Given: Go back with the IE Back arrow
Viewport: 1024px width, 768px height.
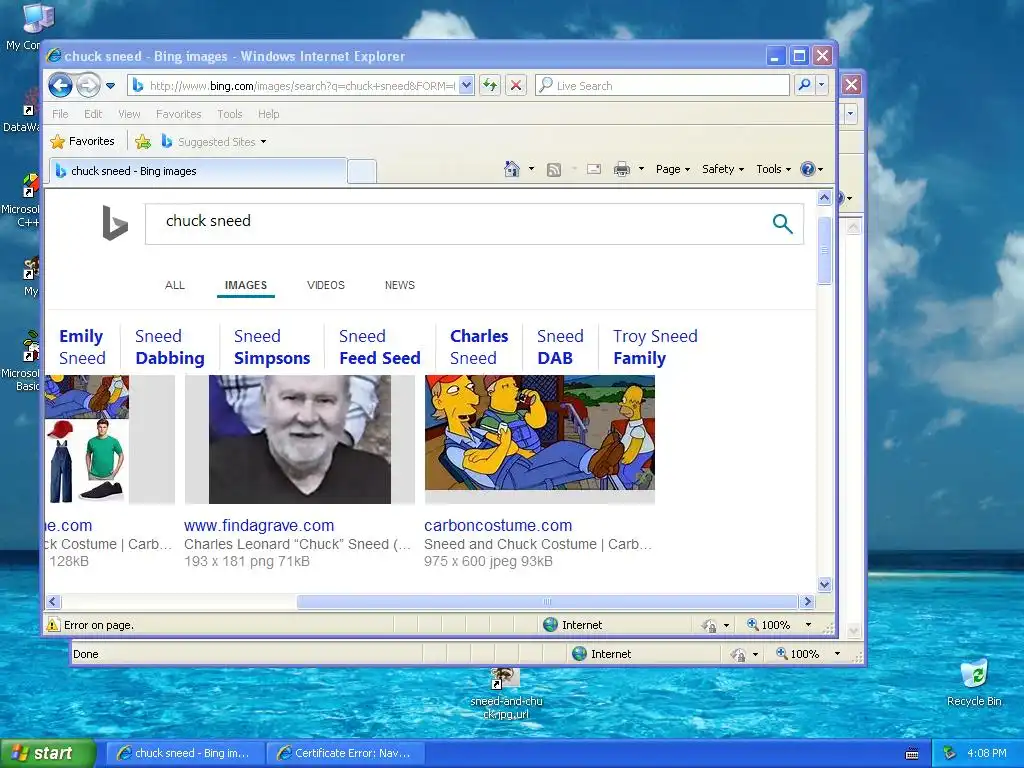Looking at the screenshot, I should (60, 85).
